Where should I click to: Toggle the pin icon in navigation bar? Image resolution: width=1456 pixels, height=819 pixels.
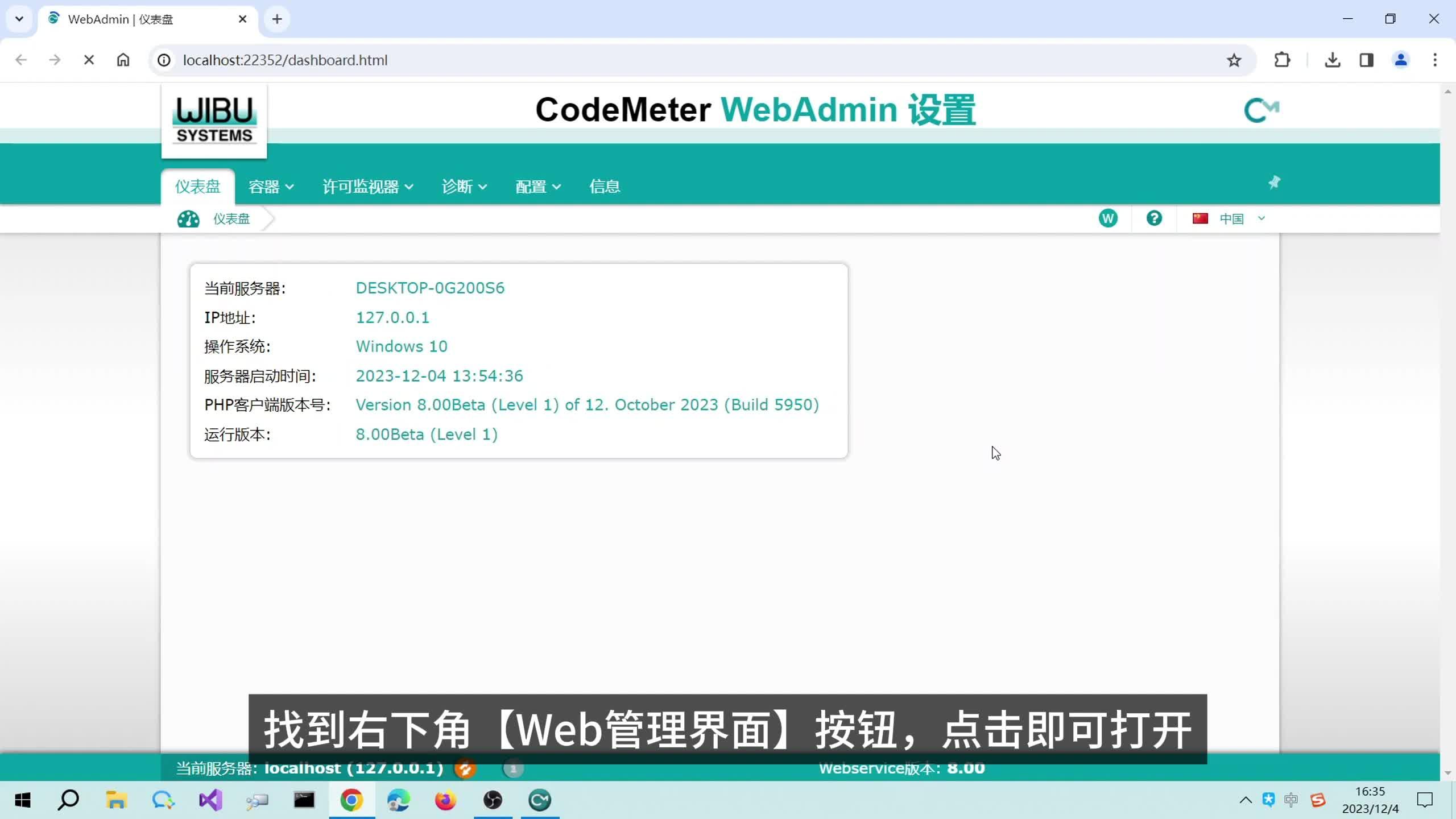[x=1274, y=183]
